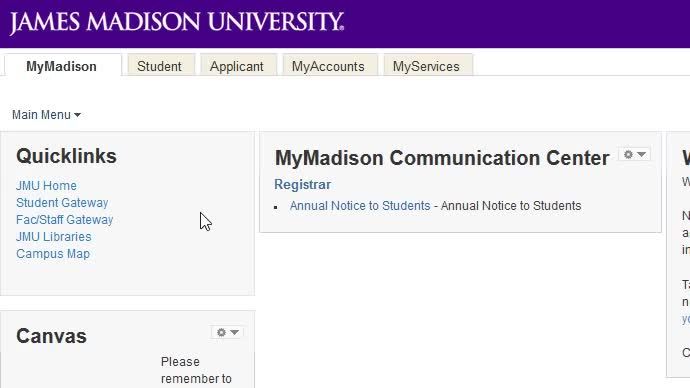The image size is (690, 388).
Task: Click the MyMadison Communication Center title
Action: click(x=442, y=158)
